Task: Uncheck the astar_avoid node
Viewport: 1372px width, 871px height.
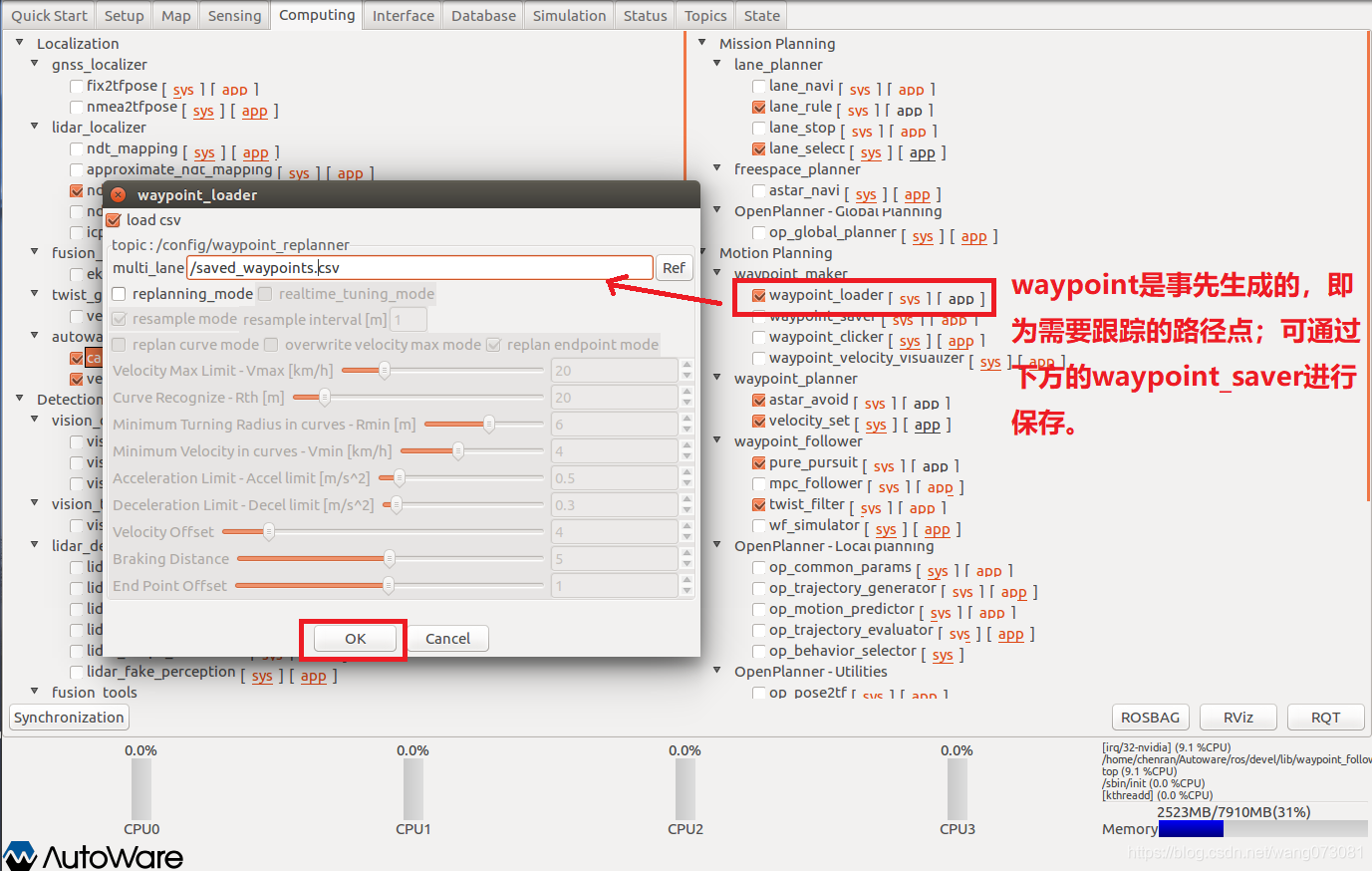Action: pyautogui.click(x=759, y=401)
